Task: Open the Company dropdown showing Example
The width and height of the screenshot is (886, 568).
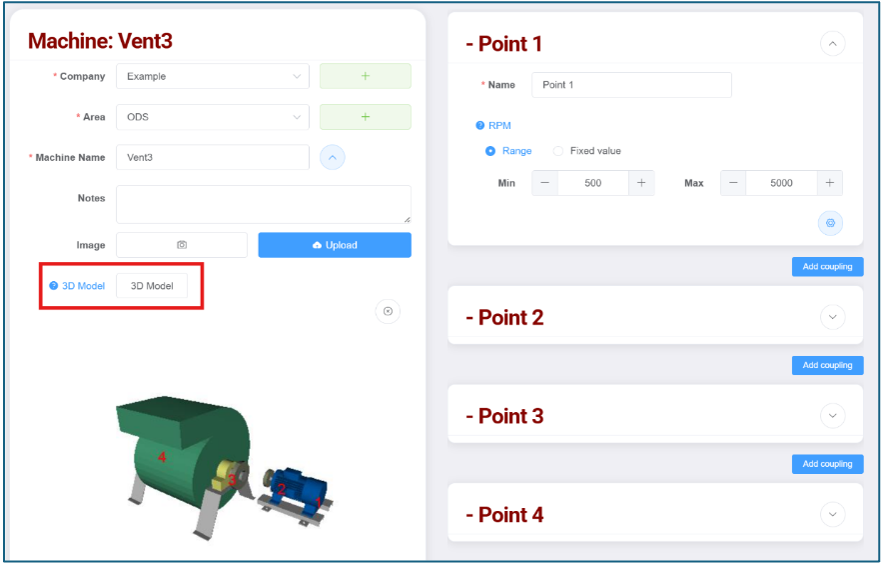Action: click(x=212, y=76)
